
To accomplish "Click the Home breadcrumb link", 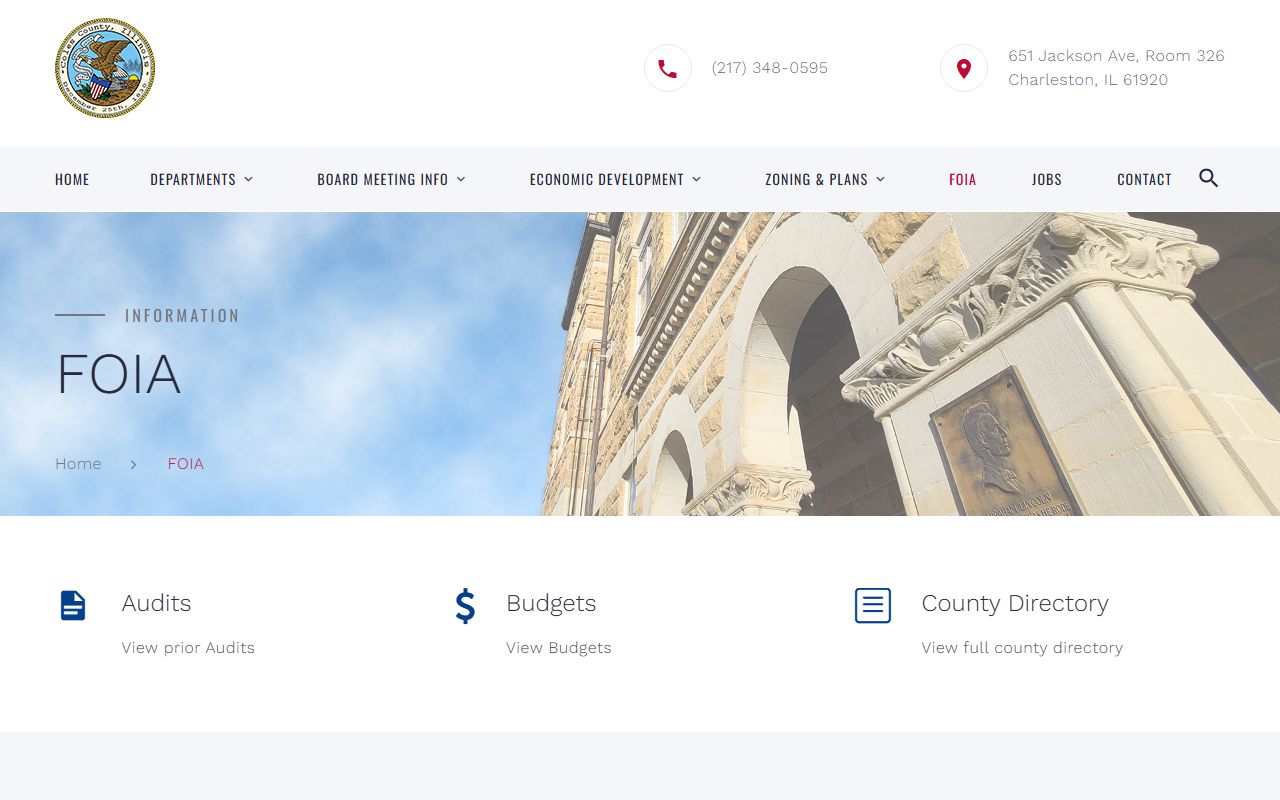I will tap(78, 464).
